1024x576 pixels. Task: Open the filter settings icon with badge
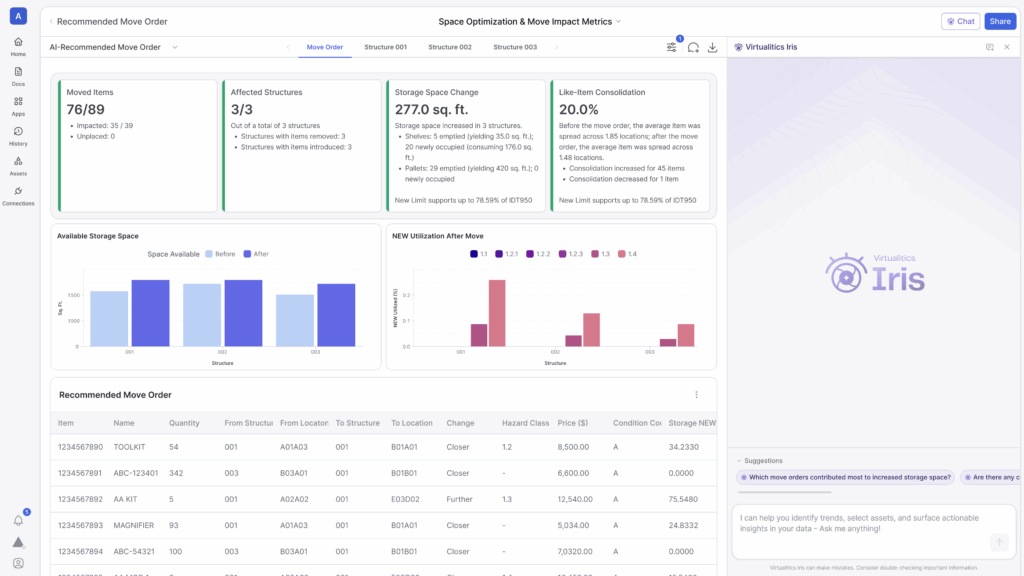[x=671, y=47]
